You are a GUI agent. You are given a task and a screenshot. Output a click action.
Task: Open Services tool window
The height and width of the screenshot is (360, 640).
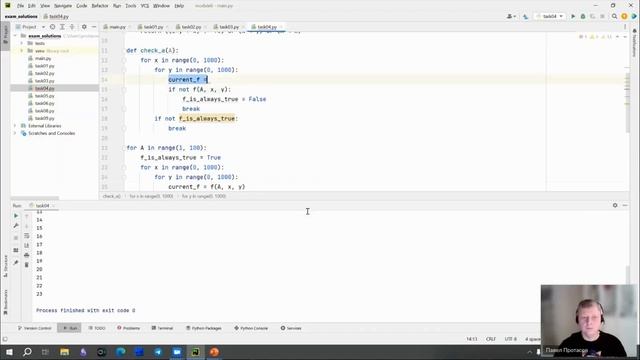tap(291, 328)
